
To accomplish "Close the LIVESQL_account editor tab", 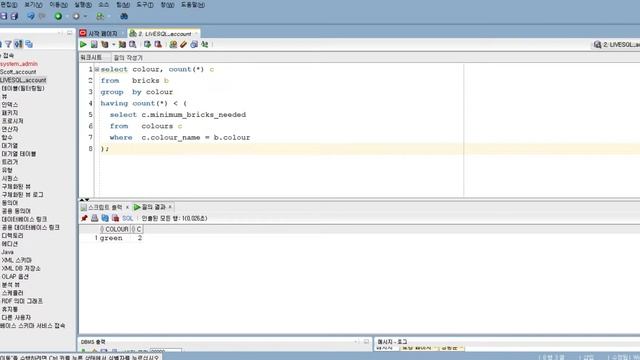I will coord(196,33).
